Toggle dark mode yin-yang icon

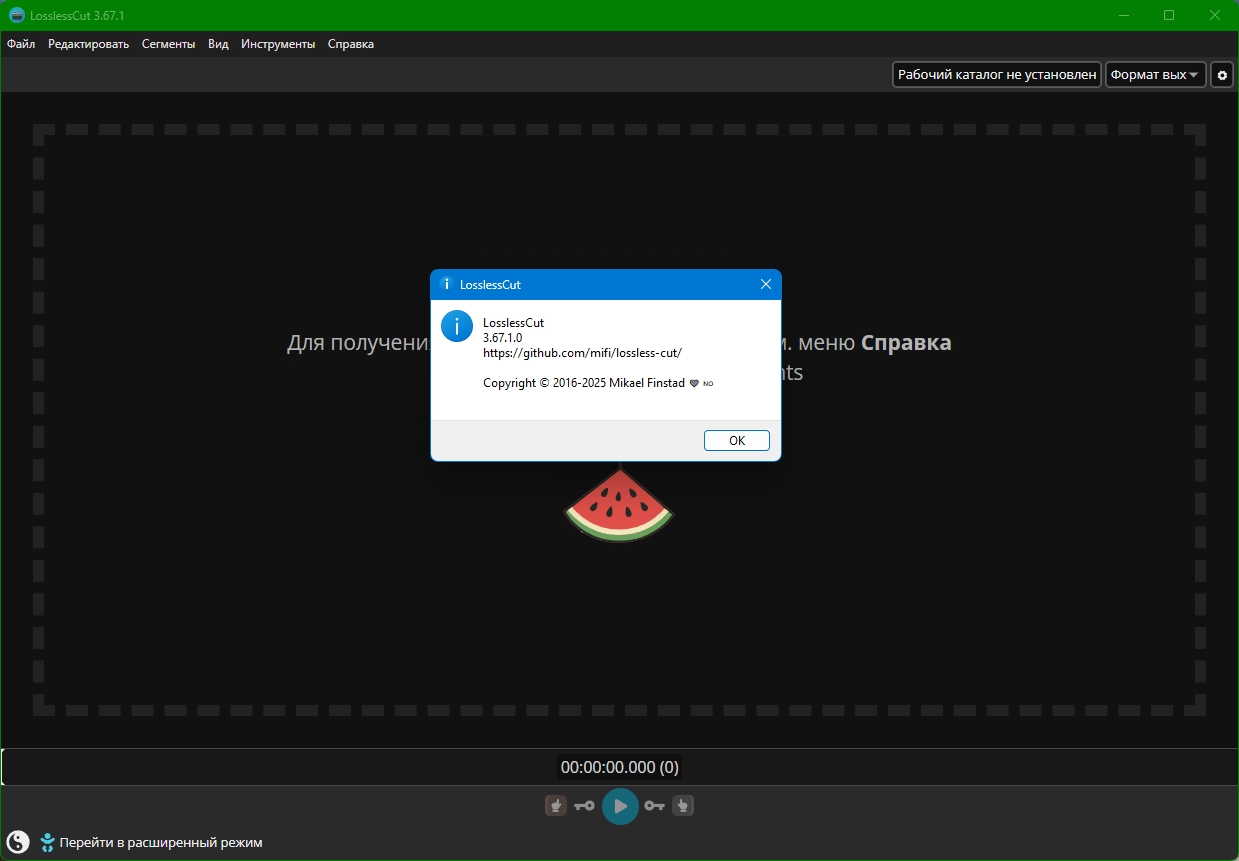[18, 842]
